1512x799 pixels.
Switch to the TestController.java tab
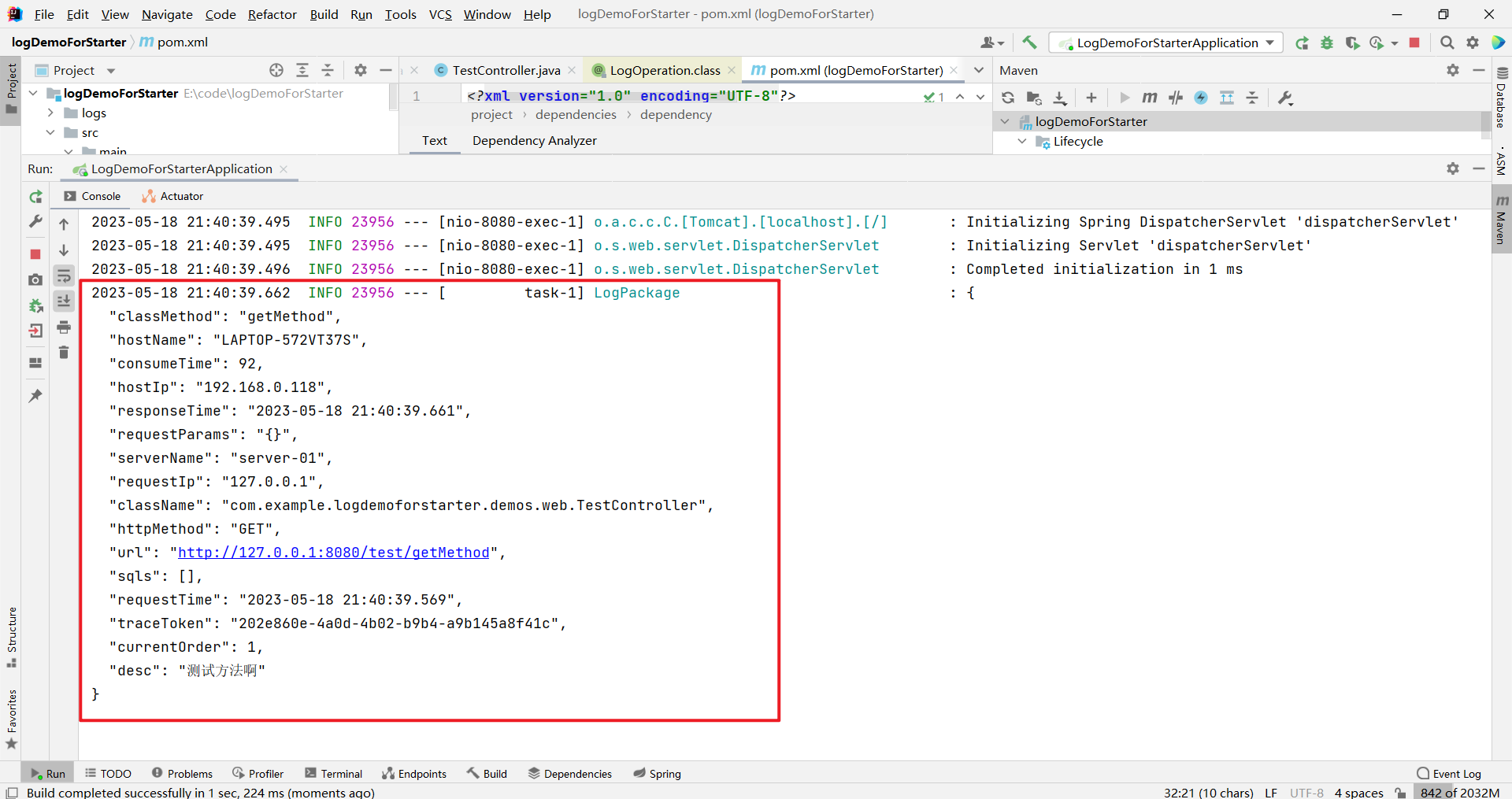505,70
